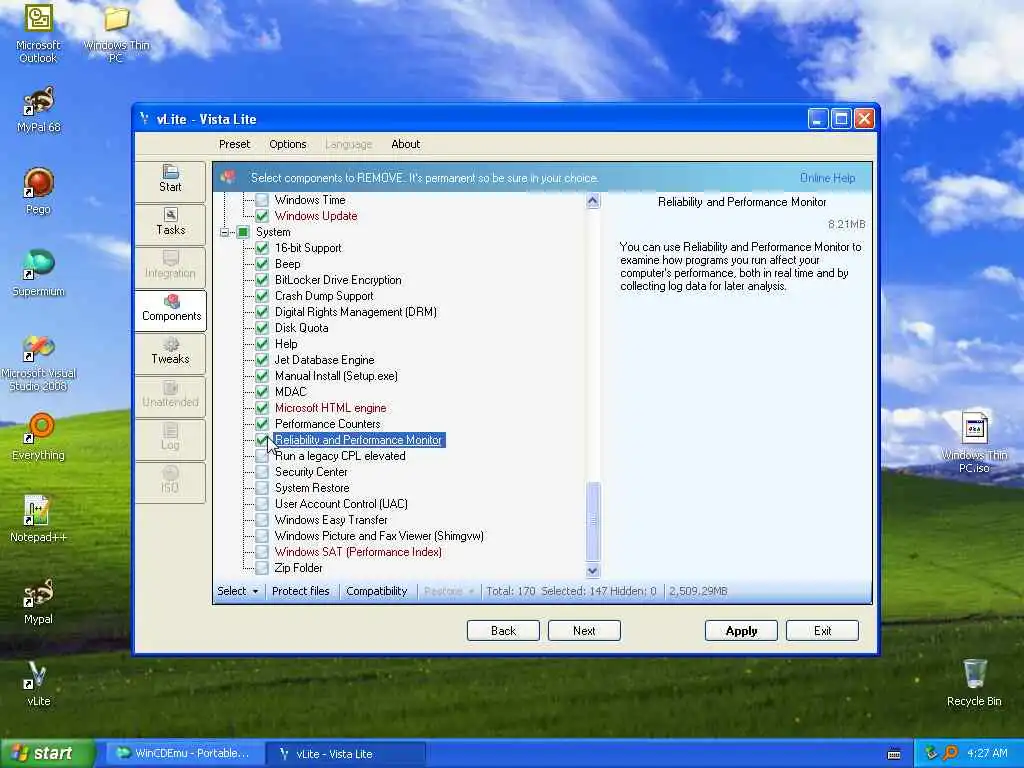1024x768 pixels.
Task: Click the component list scrollbar thumb
Action: [593, 520]
